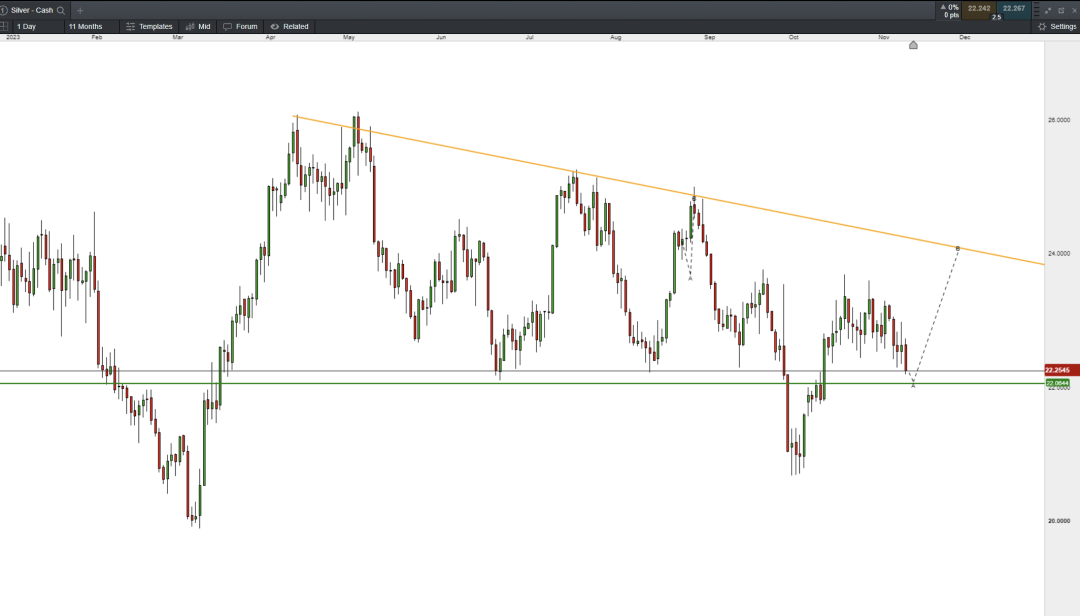This screenshot has width=1080, height=616.
Task: Open chart Settings
Action: (x=1057, y=26)
